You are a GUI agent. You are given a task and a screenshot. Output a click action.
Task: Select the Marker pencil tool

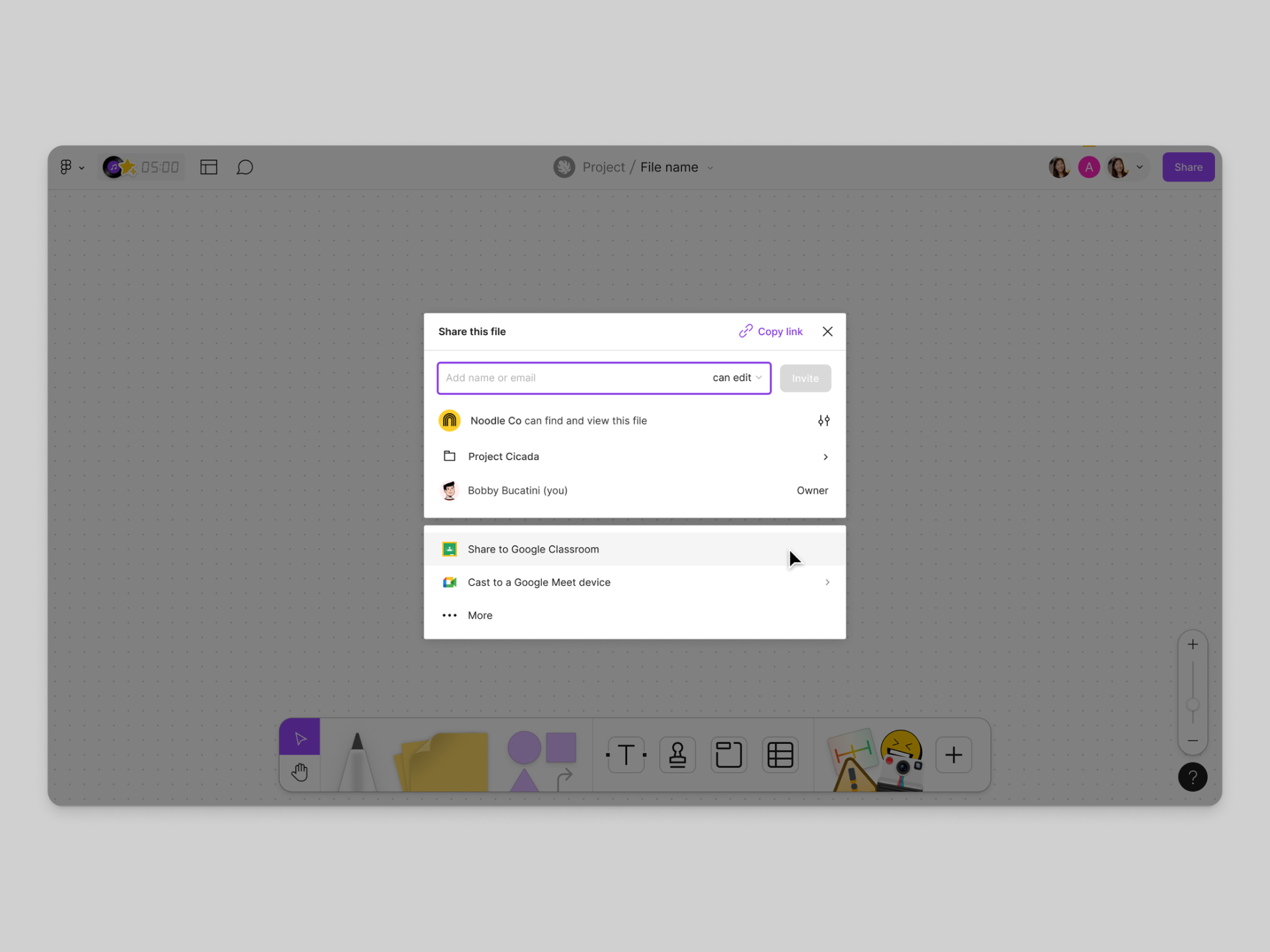coord(357,760)
